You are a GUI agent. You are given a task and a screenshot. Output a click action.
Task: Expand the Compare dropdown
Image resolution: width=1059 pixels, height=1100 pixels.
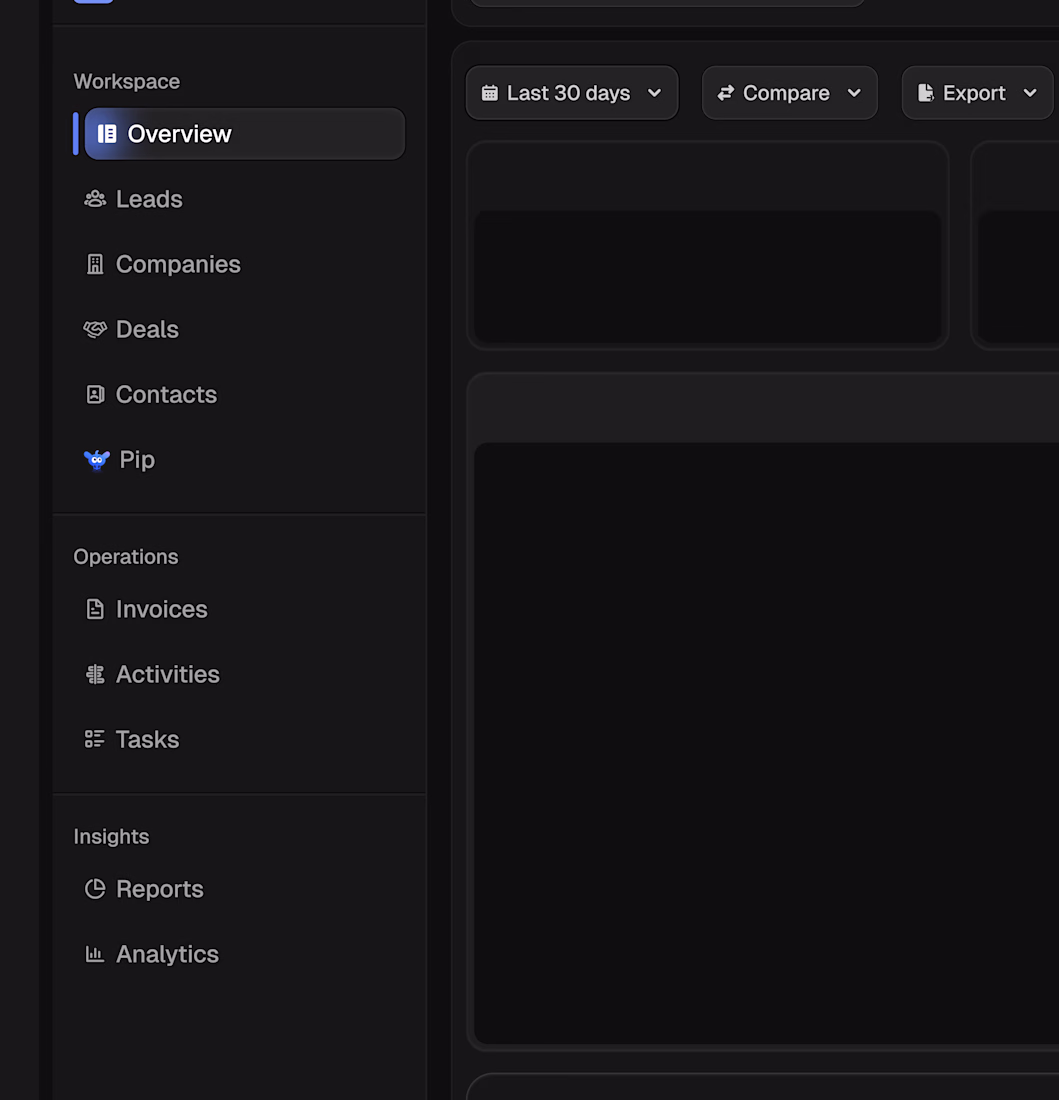[x=790, y=93]
